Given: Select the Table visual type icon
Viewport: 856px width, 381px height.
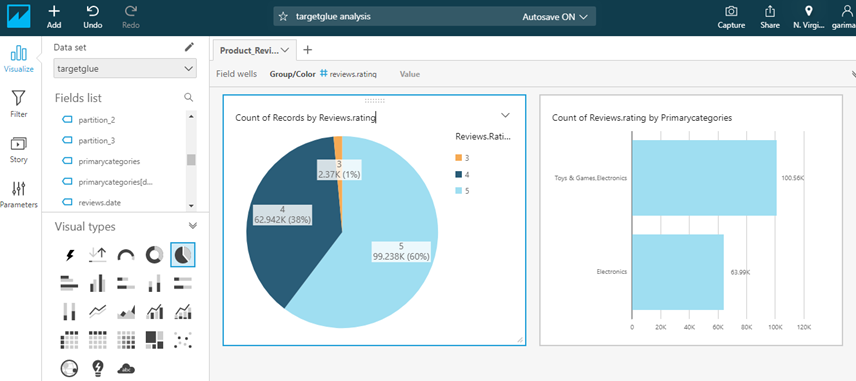Looking at the screenshot, I should 98,340.
